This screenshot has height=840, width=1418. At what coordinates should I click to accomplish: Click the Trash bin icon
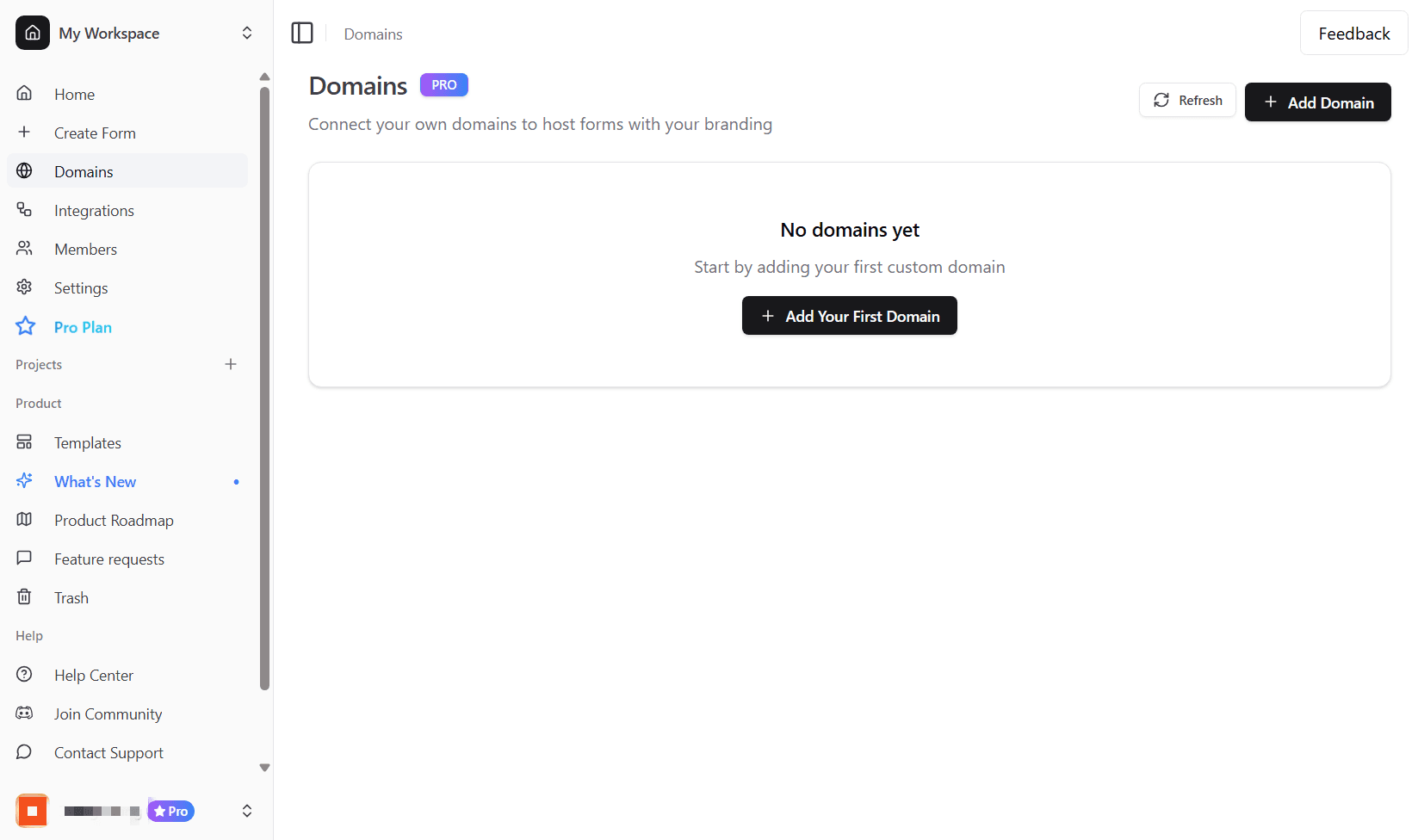pos(24,596)
